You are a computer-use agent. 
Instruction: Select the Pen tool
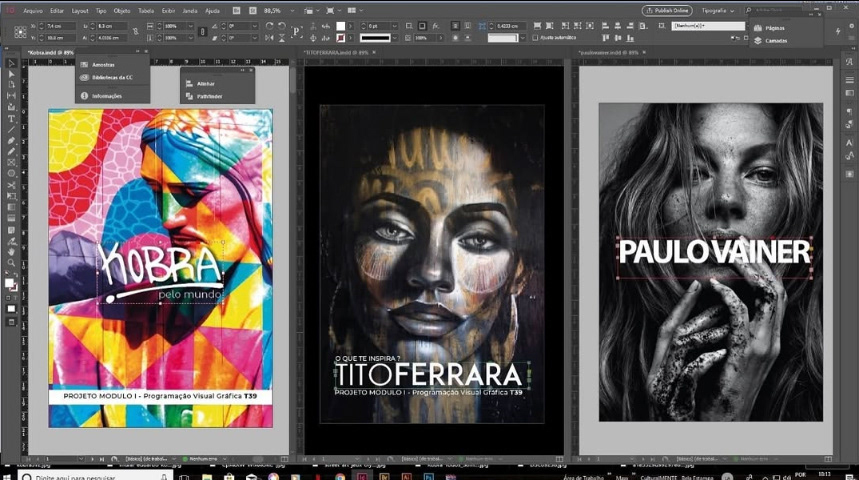pos(11,141)
